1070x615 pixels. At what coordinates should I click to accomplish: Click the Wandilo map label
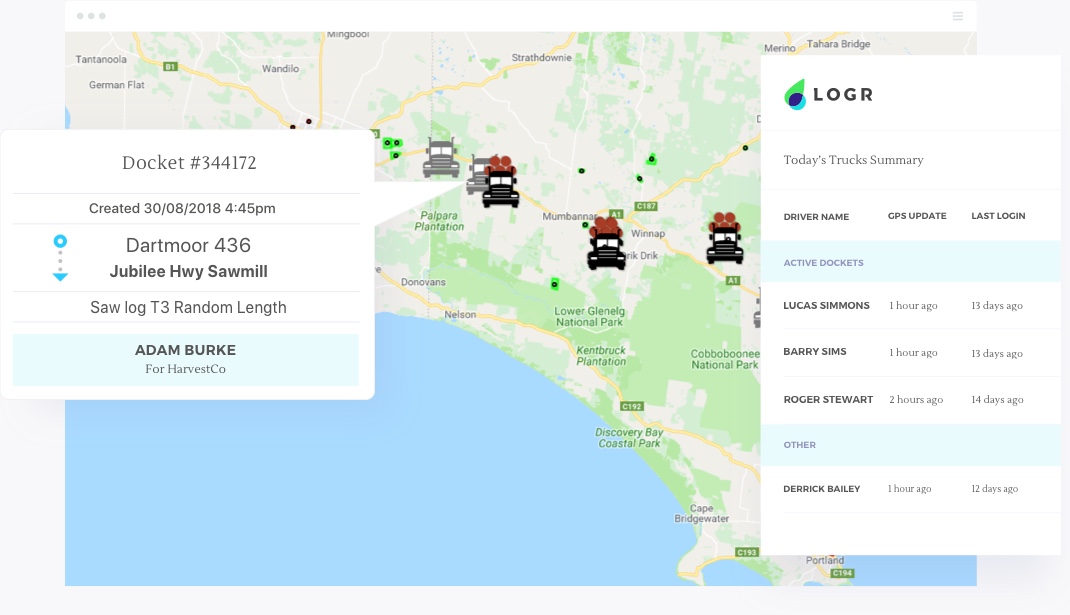click(x=280, y=68)
